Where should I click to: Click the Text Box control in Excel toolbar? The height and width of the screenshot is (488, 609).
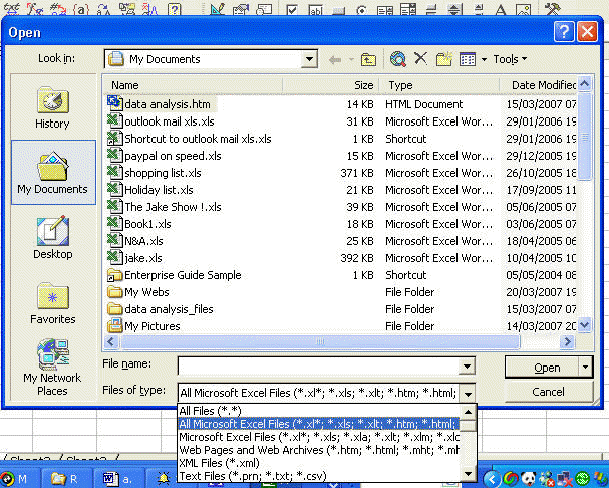pos(315,9)
